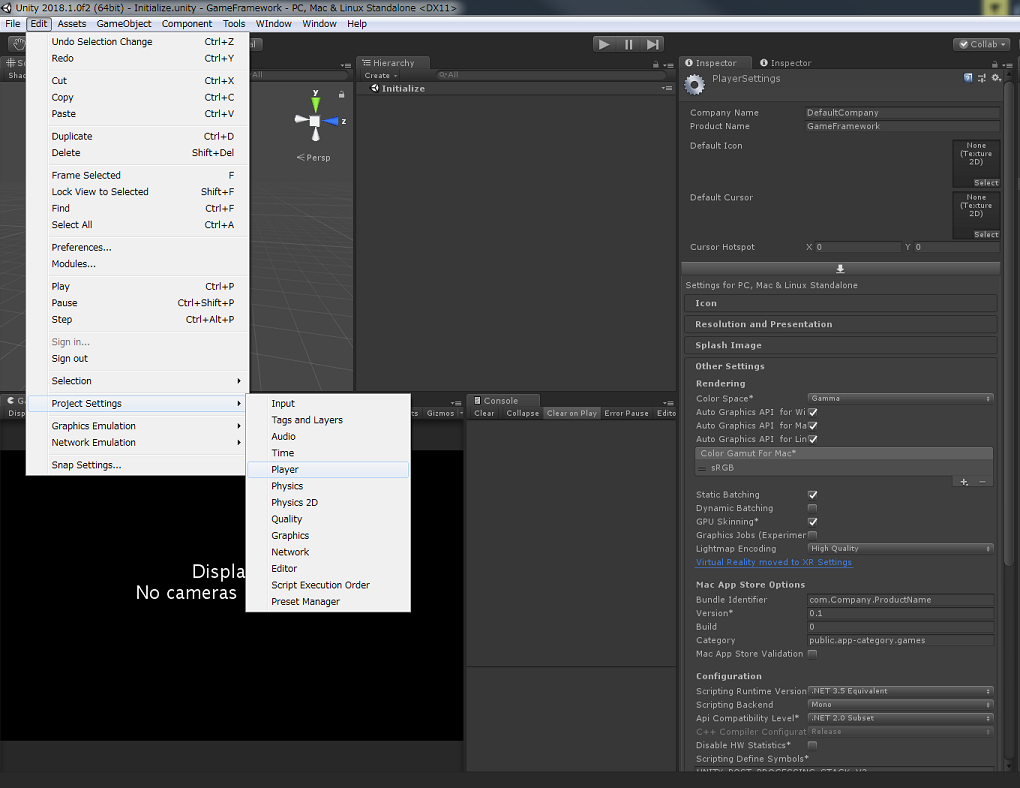
Task: Click the Console Clear button
Action: [x=484, y=413]
